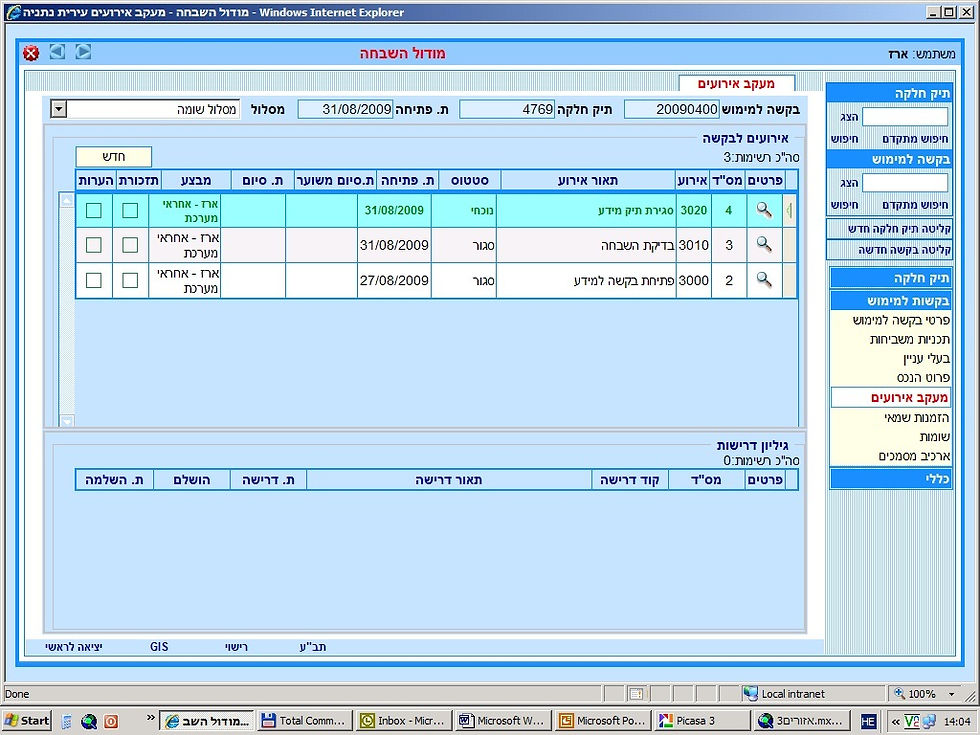Click the תאור אירוע column header

tap(588, 180)
